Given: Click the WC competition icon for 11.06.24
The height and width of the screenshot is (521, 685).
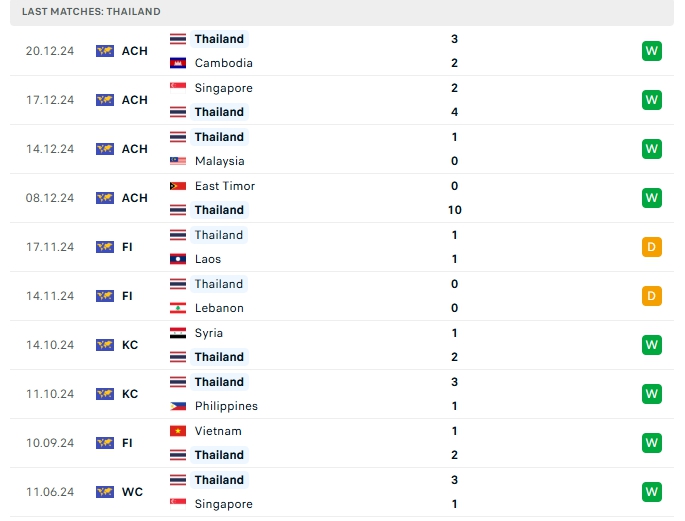Looking at the screenshot, I should point(105,492).
